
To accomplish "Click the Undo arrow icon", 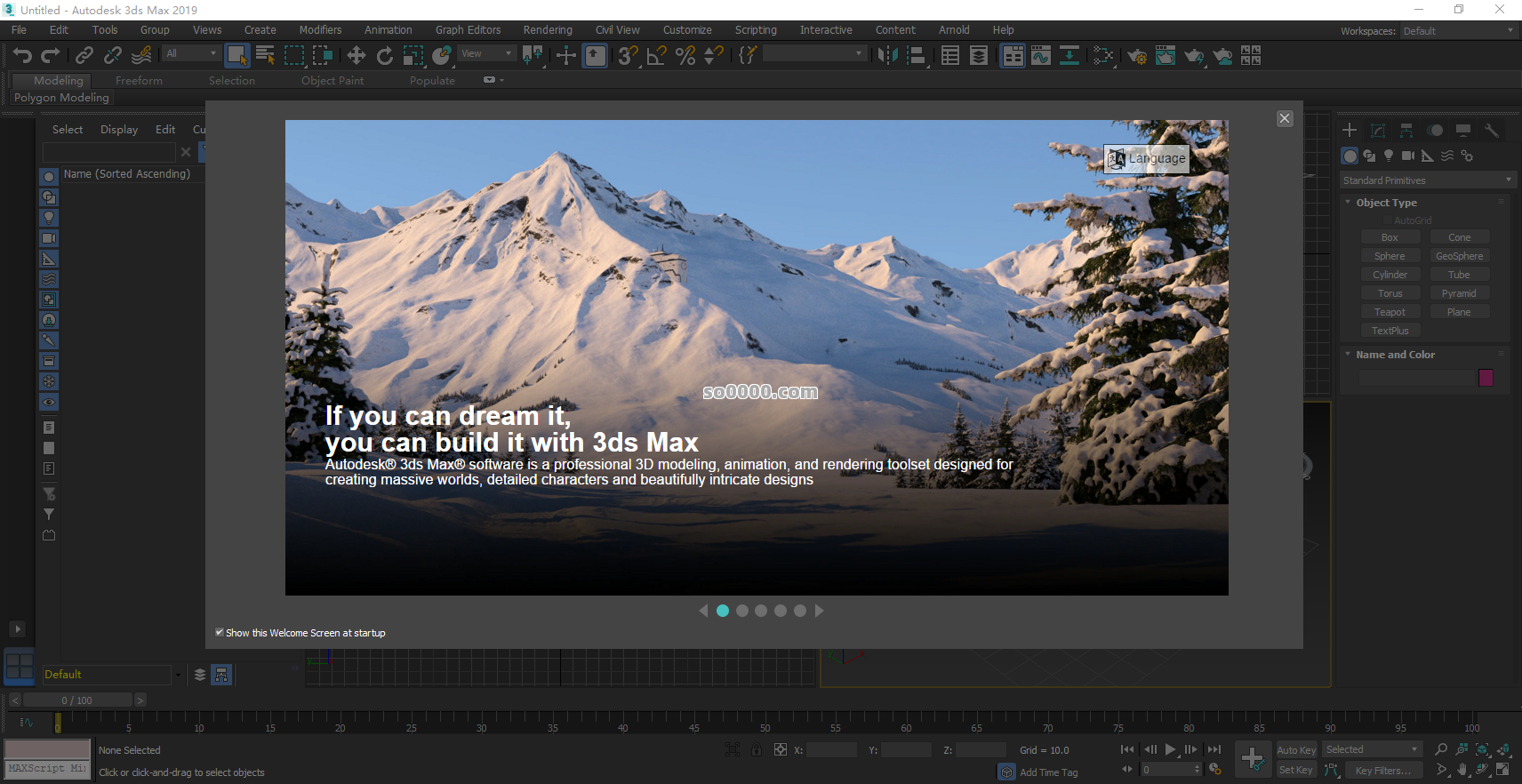I will [x=22, y=56].
